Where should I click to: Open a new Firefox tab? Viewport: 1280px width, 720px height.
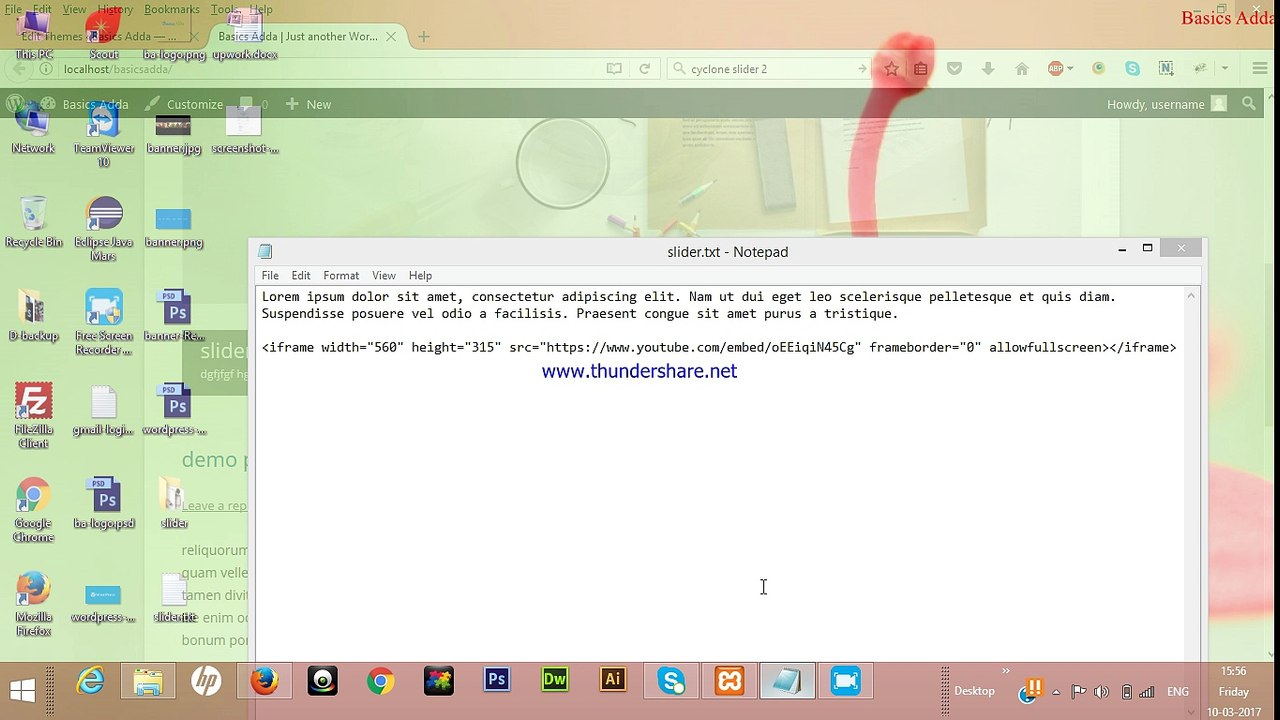pyautogui.click(x=424, y=37)
